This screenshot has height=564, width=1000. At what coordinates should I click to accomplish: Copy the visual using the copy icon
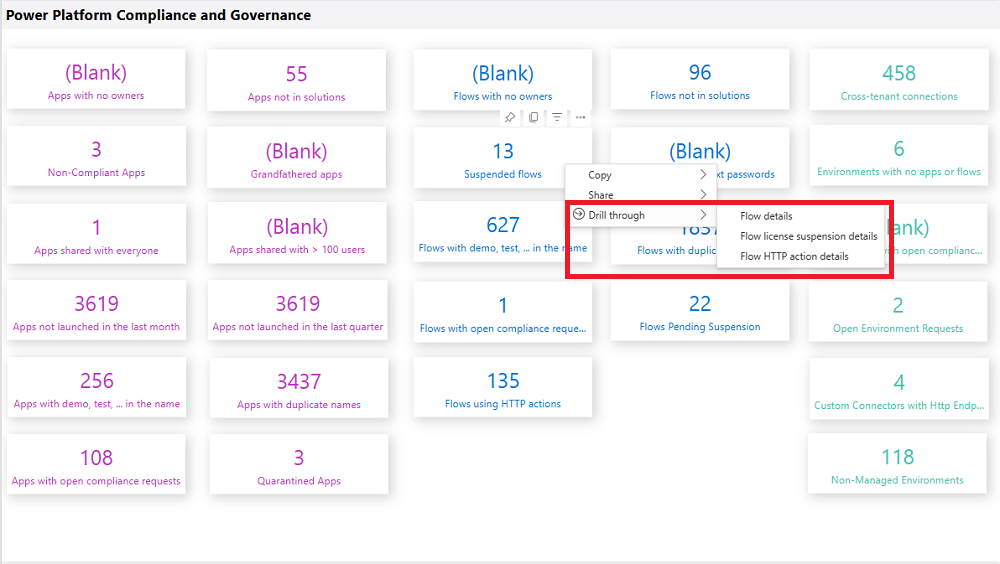pos(533,117)
